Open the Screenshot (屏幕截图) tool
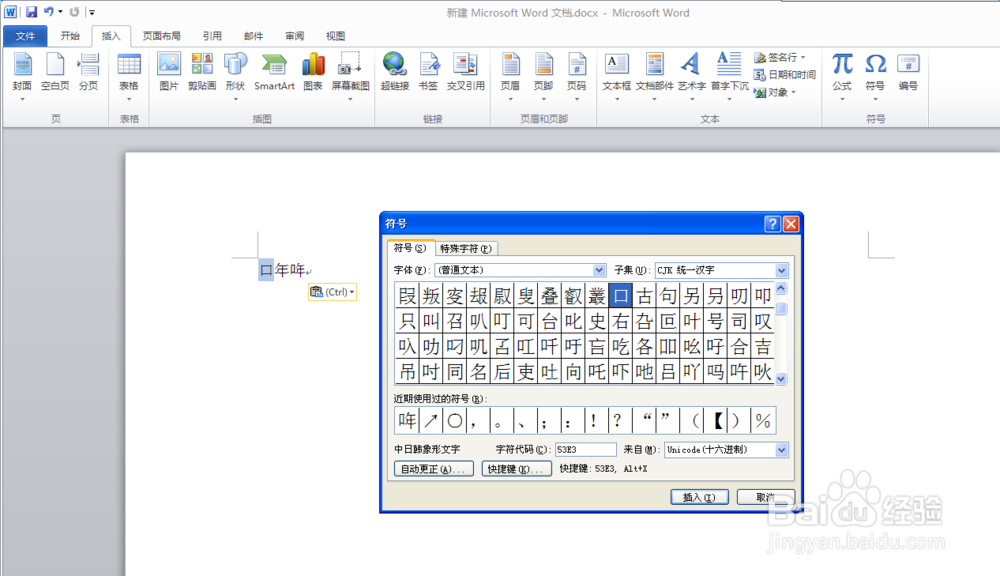 click(x=350, y=76)
